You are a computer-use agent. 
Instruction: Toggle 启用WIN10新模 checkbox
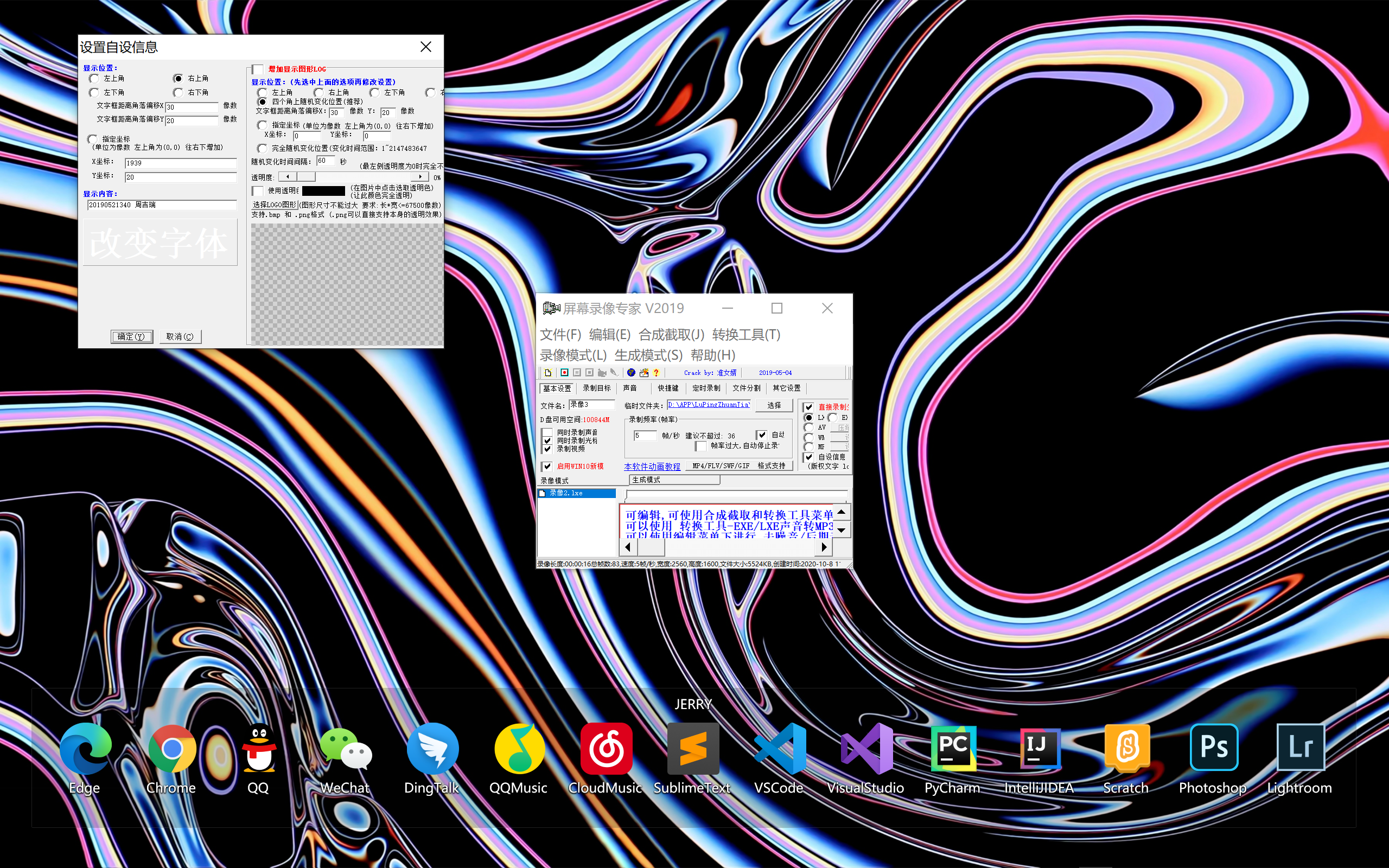pyautogui.click(x=547, y=466)
